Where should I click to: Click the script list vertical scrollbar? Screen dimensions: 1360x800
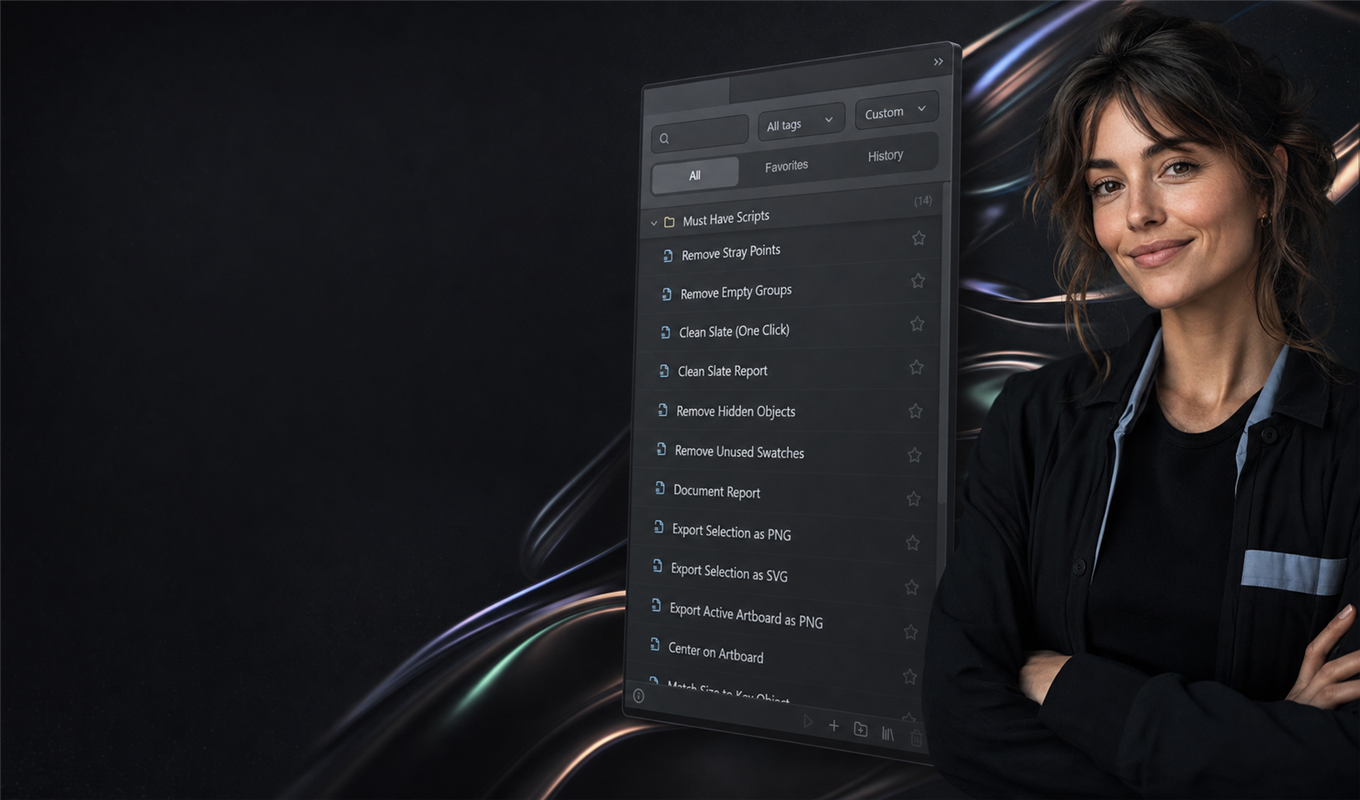pos(942,343)
